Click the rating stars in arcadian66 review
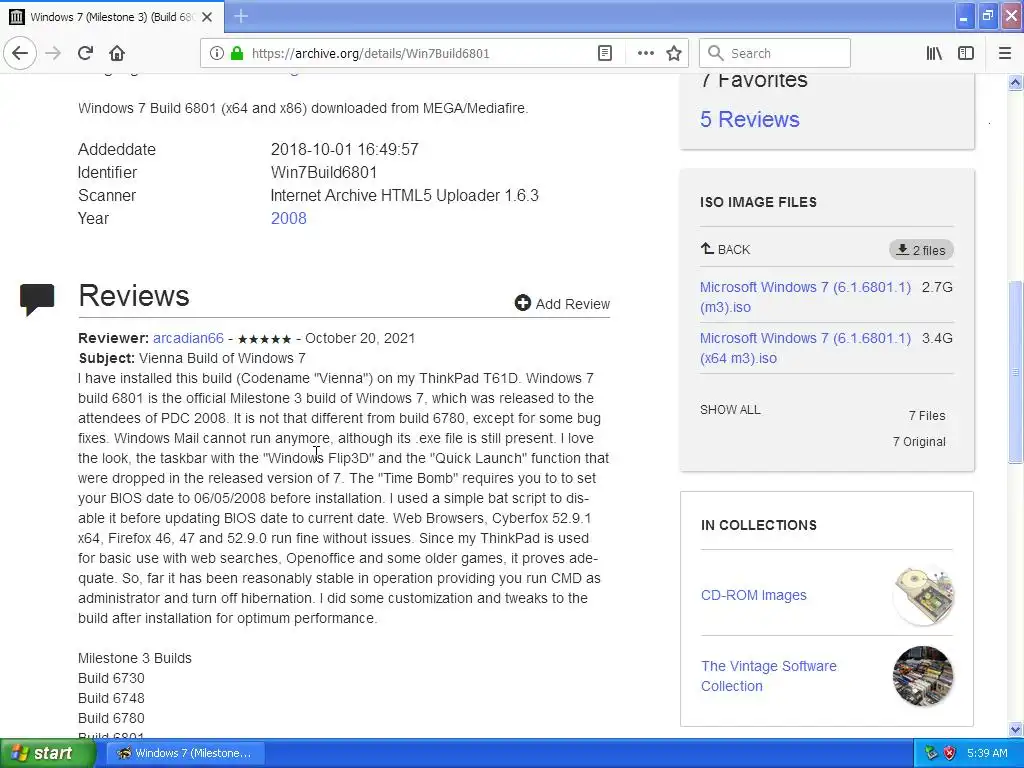This screenshot has height=768, width=1024. coord(264,339)
